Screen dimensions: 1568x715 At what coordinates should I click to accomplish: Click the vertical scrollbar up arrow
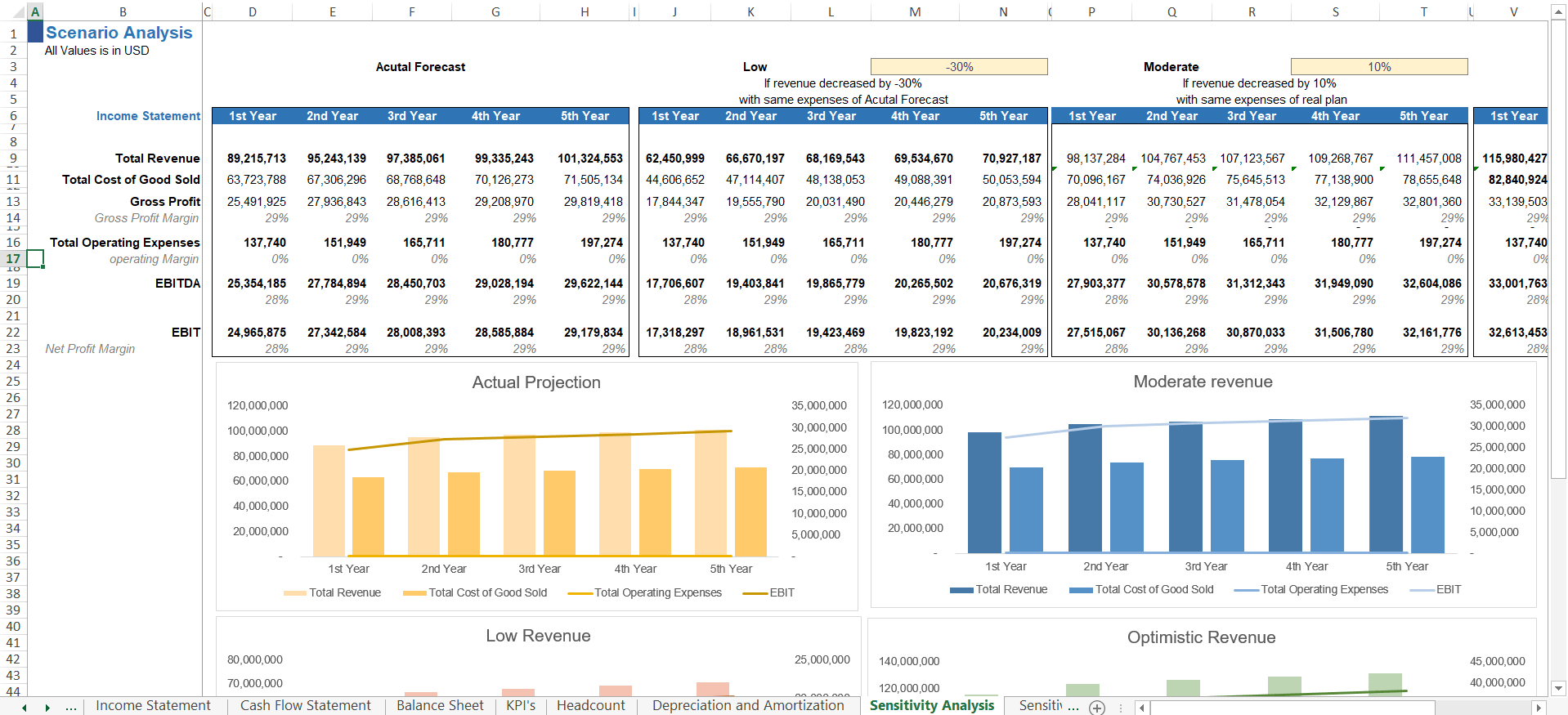(1558, 13)
